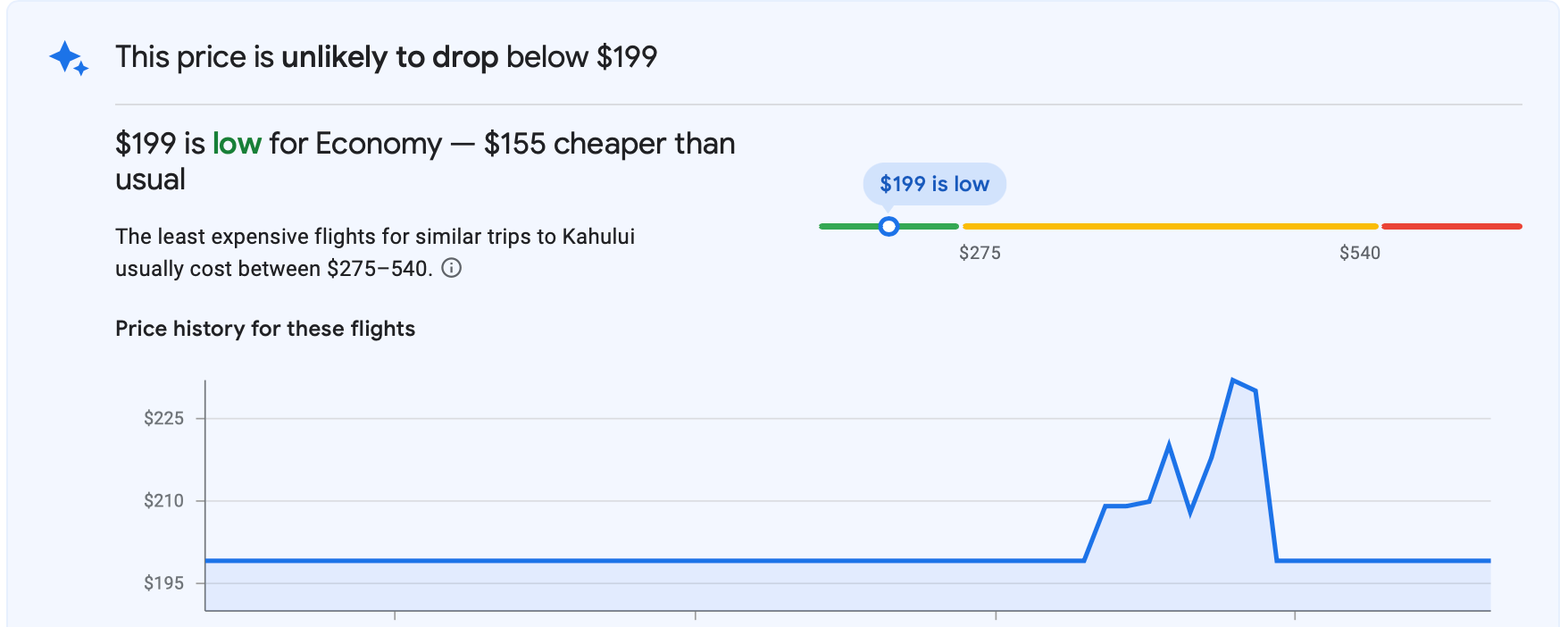This screenshot has height=627, width=1568.
Task: Click the $195 y-axis label
Action: [x=163, y=583]
